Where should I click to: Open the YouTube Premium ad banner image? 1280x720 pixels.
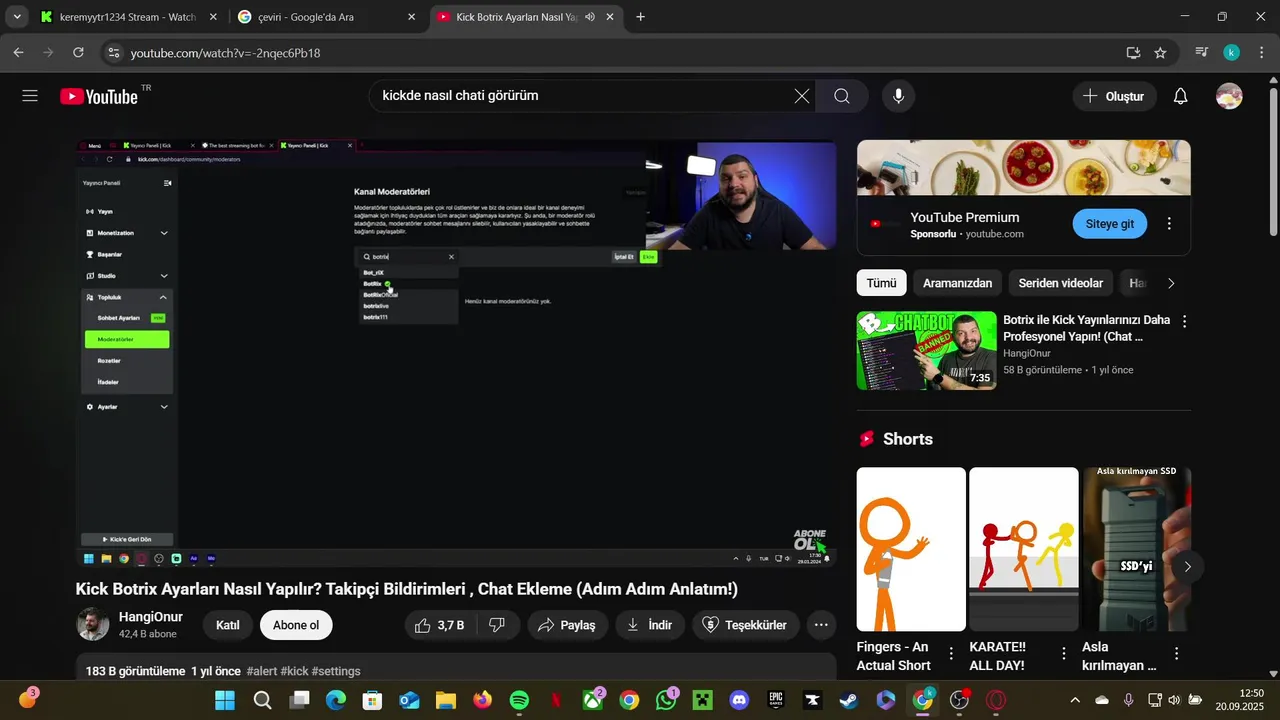1024,167
